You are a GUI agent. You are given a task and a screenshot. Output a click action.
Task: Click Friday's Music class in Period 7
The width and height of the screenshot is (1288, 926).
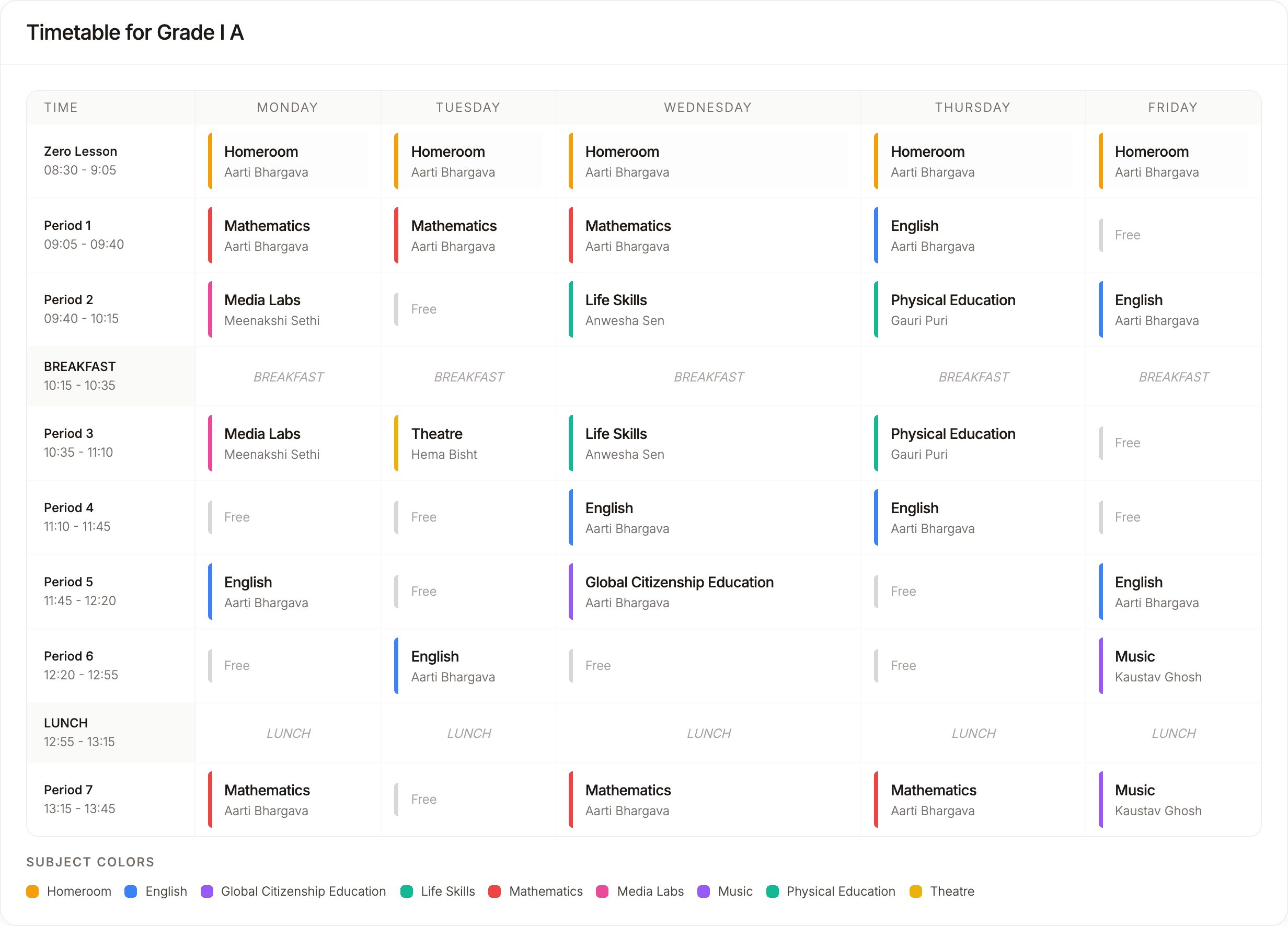tap(1174, 800)
